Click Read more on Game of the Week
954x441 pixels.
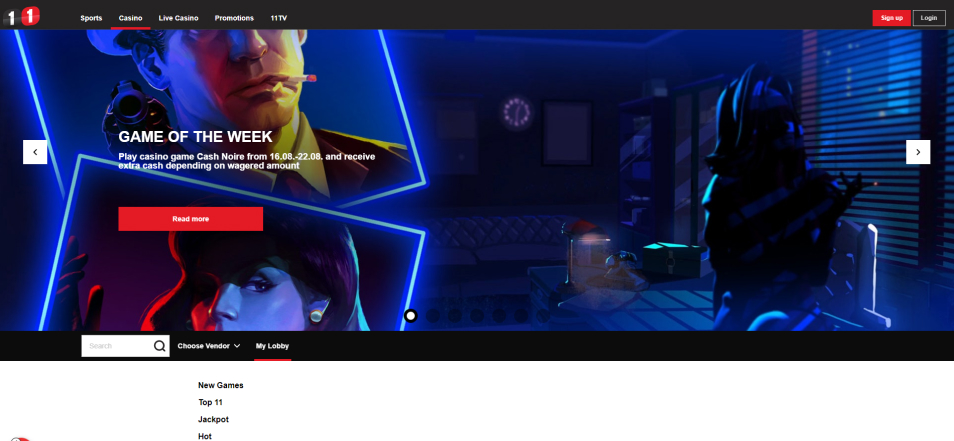190,219
